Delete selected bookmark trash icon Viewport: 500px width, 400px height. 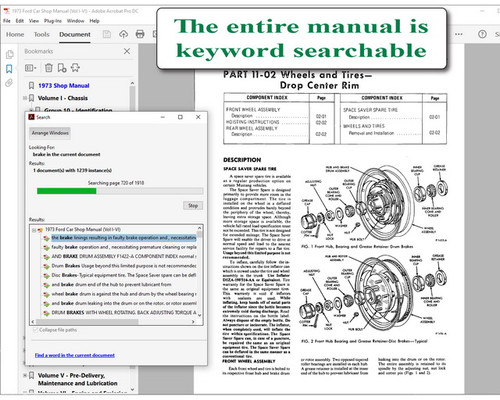[x=49, y=68]
